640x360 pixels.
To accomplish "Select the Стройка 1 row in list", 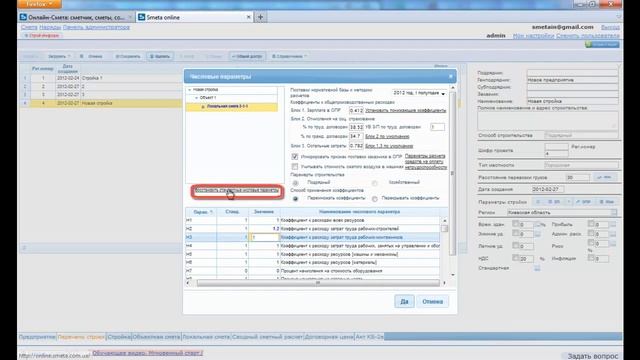I will coord(101,78).
